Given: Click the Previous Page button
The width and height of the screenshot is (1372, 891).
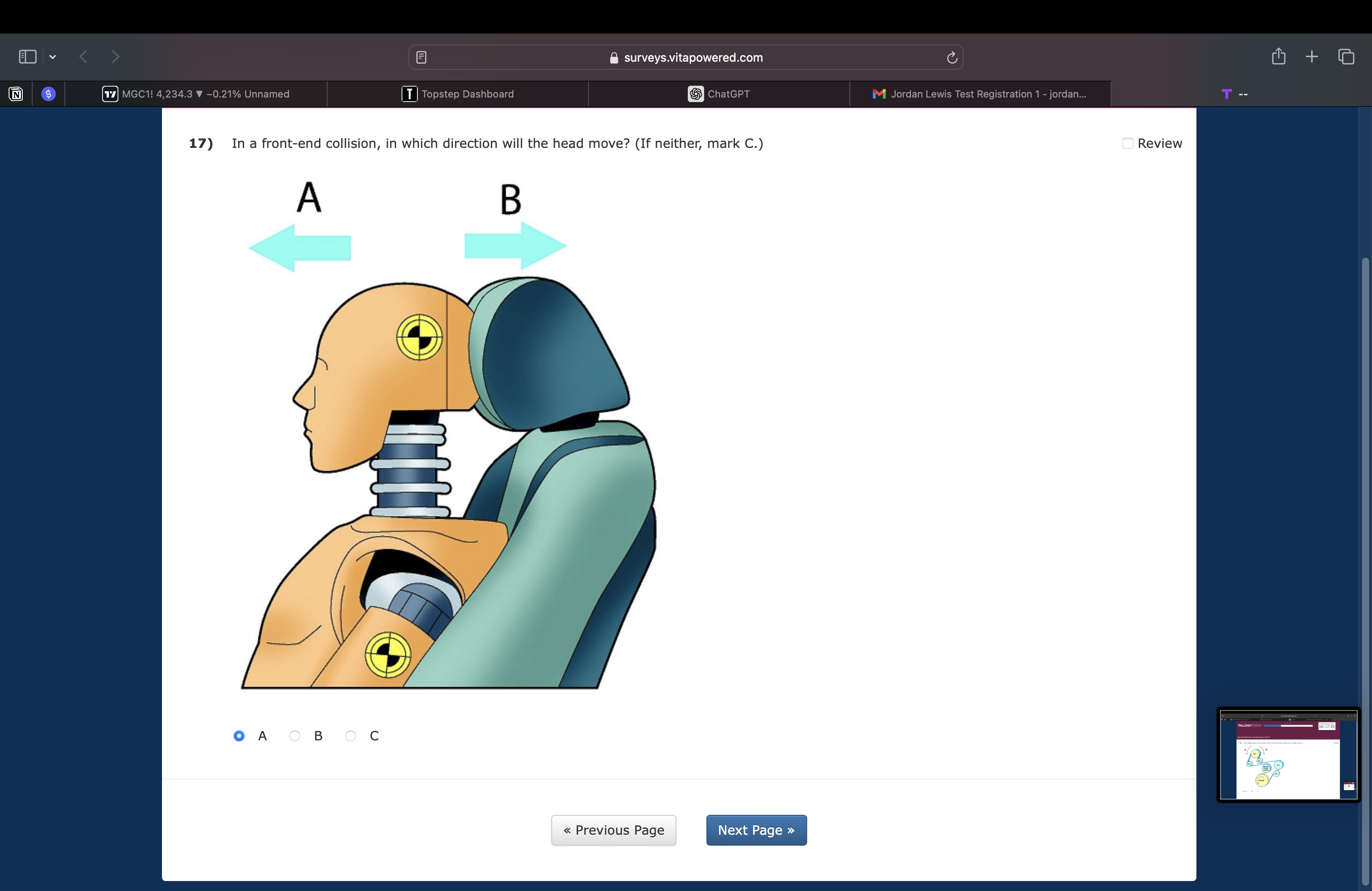Looking at the screenshot, I should pyautogui.click(x=613, y=830).
